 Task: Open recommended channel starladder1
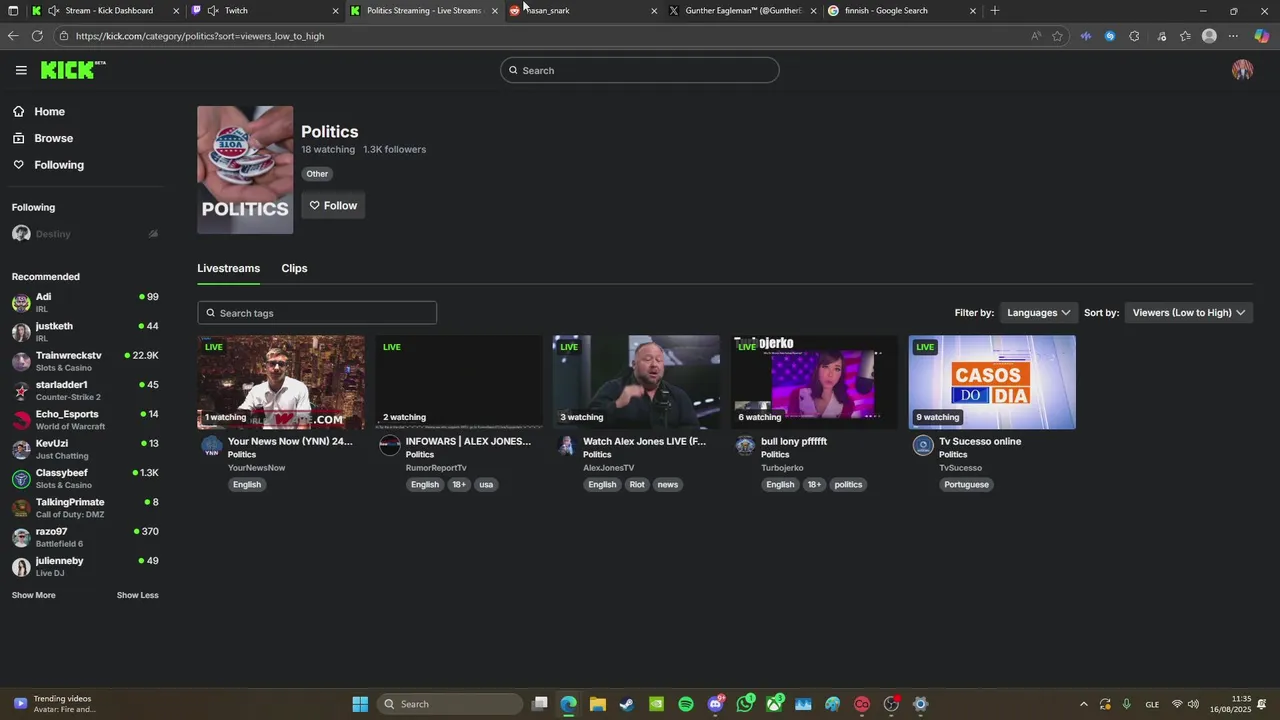click(85, 391)
